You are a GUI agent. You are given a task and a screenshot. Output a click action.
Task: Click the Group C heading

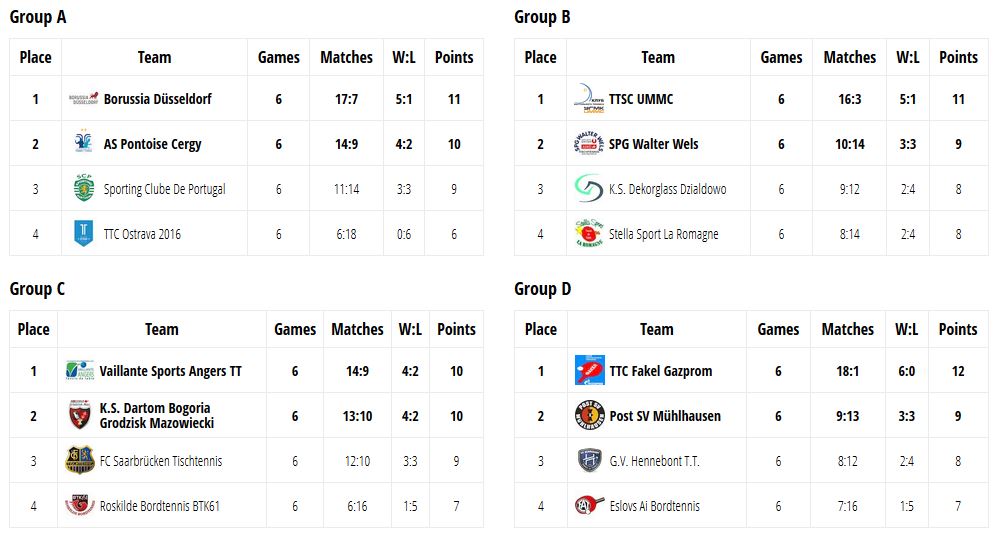pos(37,289)
